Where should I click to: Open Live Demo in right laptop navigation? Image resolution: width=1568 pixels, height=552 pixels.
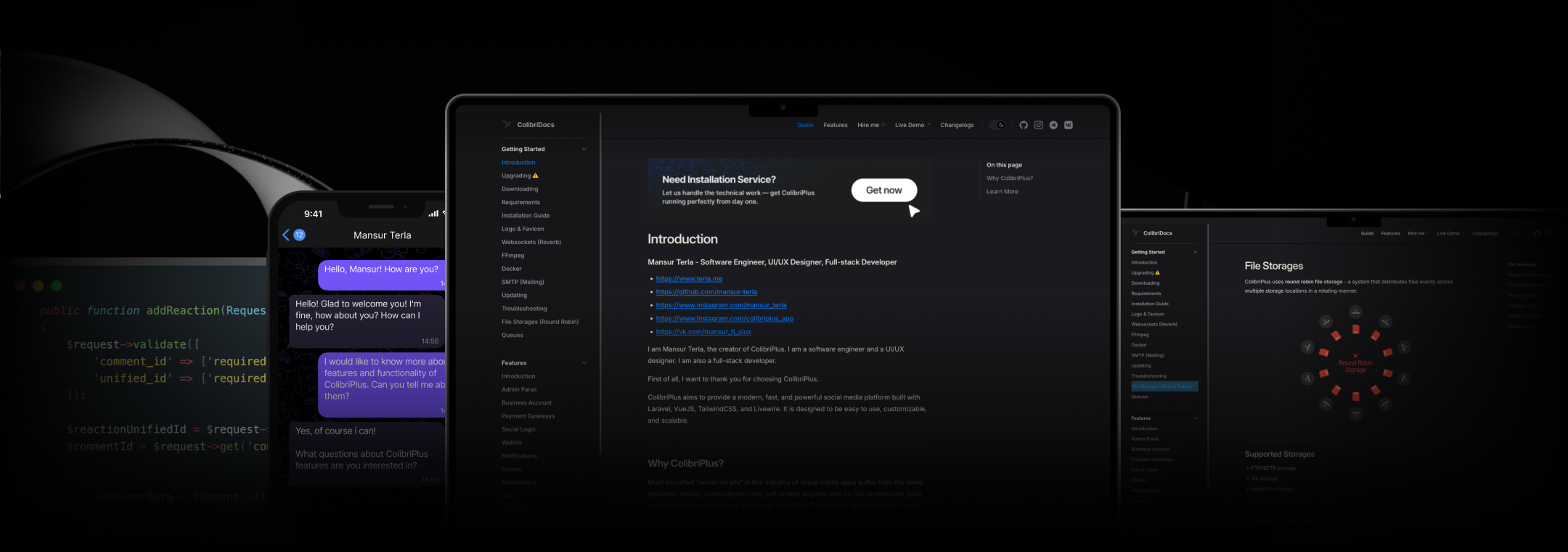[x=1450, y=233]
